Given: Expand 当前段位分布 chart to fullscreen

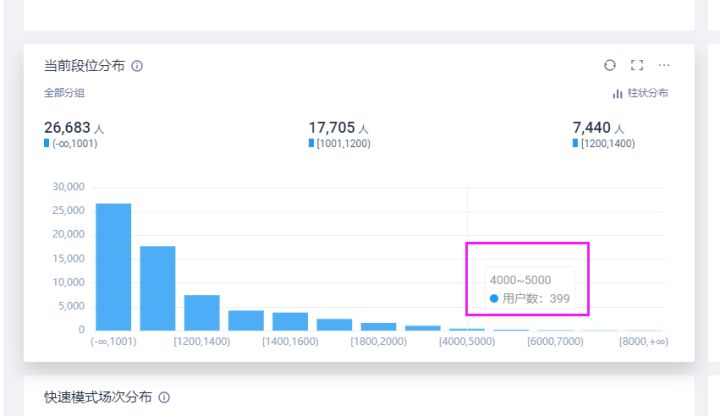Looking at the screenshot, I should coord(637,65).
